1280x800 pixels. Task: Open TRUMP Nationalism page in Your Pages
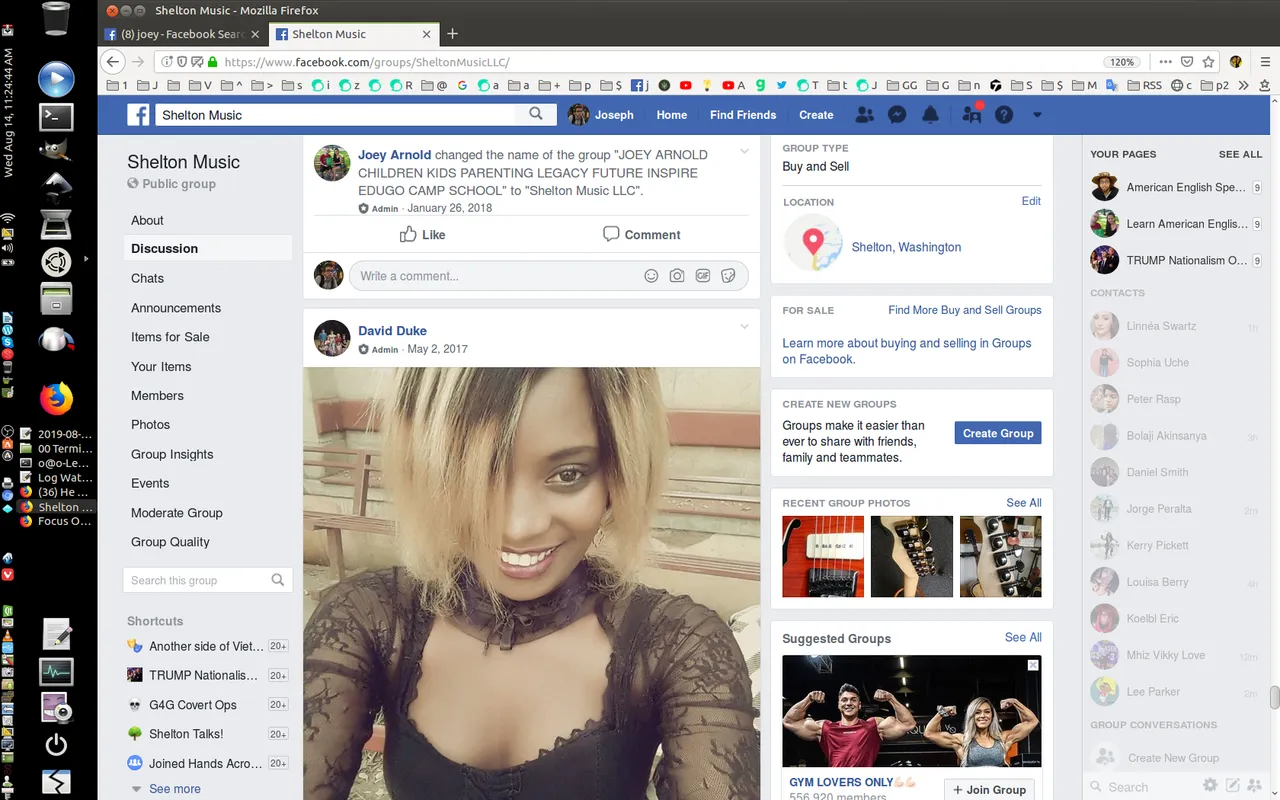pos(1176,260)
